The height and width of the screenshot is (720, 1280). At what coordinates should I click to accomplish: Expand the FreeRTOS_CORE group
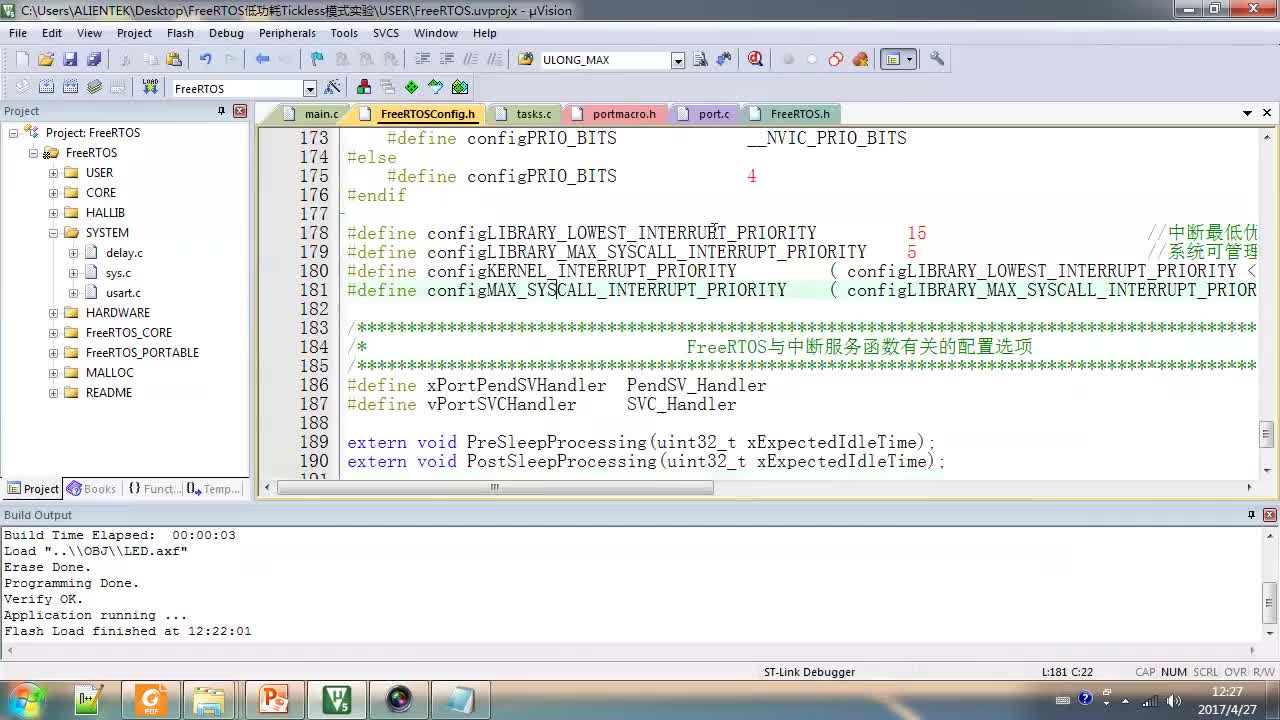pyautogui.click(x=53, y=332)
